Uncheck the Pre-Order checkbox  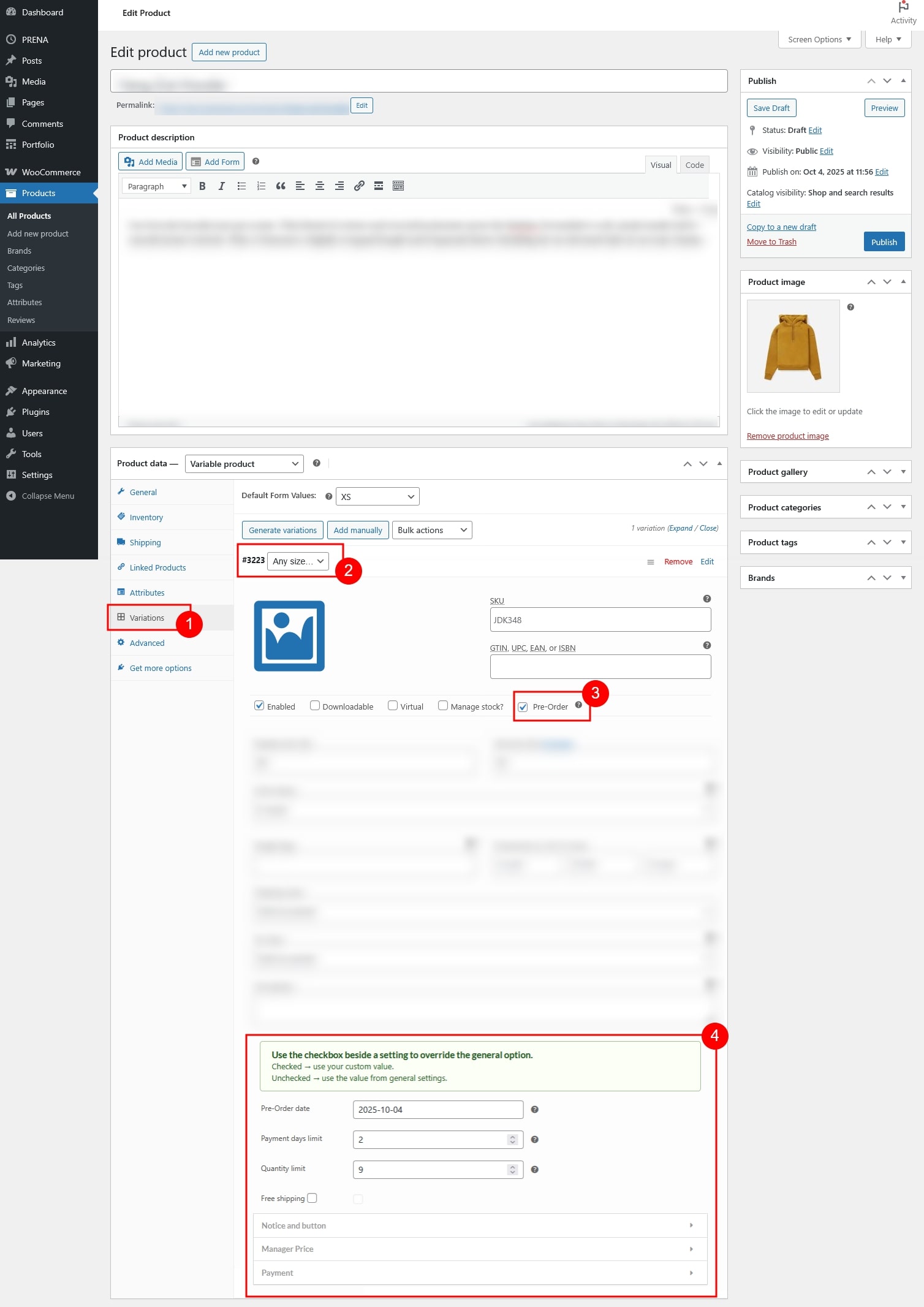point(523,707)
